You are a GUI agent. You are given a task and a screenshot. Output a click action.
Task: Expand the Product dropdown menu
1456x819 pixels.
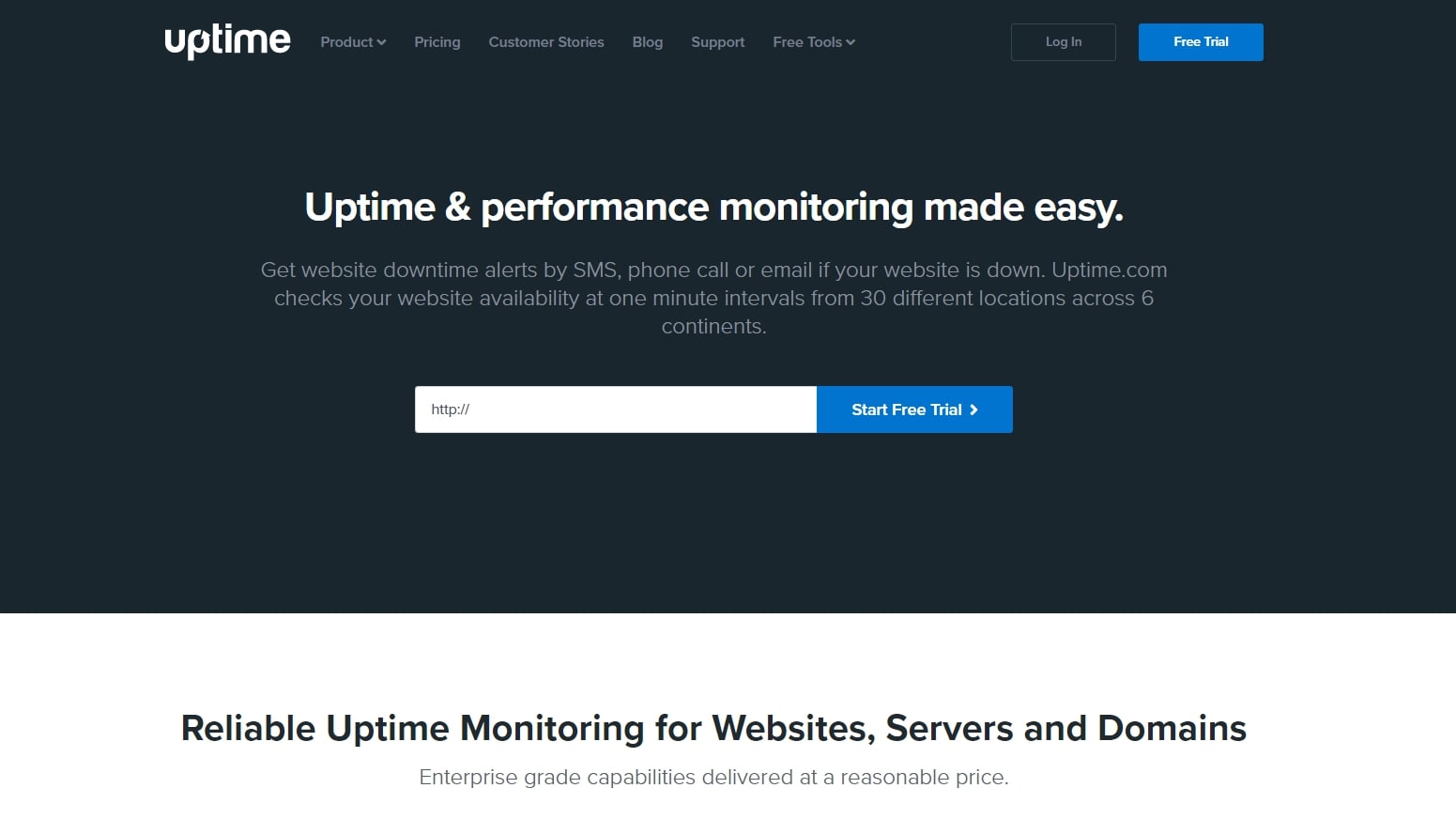tap(353, 42)
